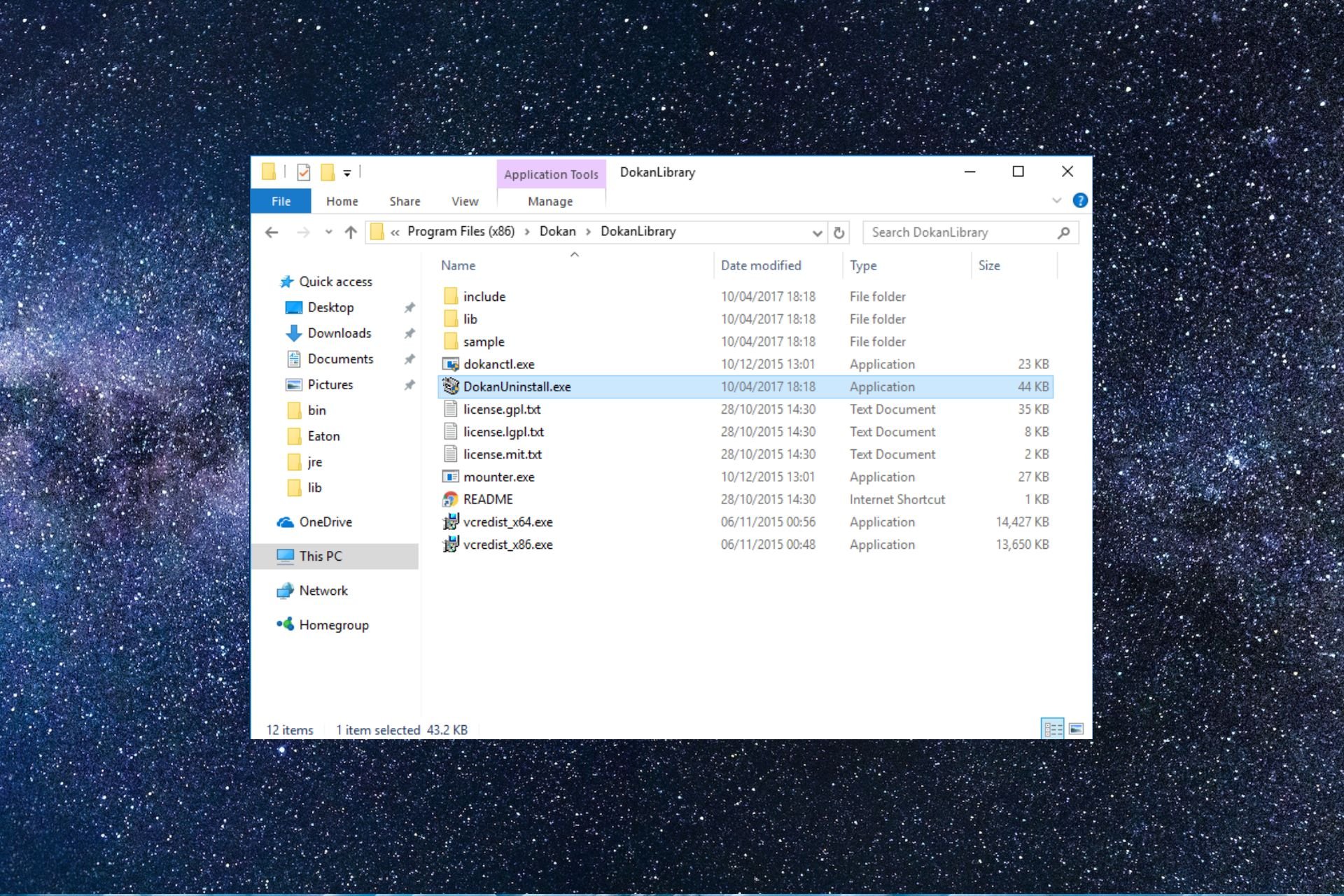Click the Search DokanLibrary field

pyautogui.click(x=970, y=232)
